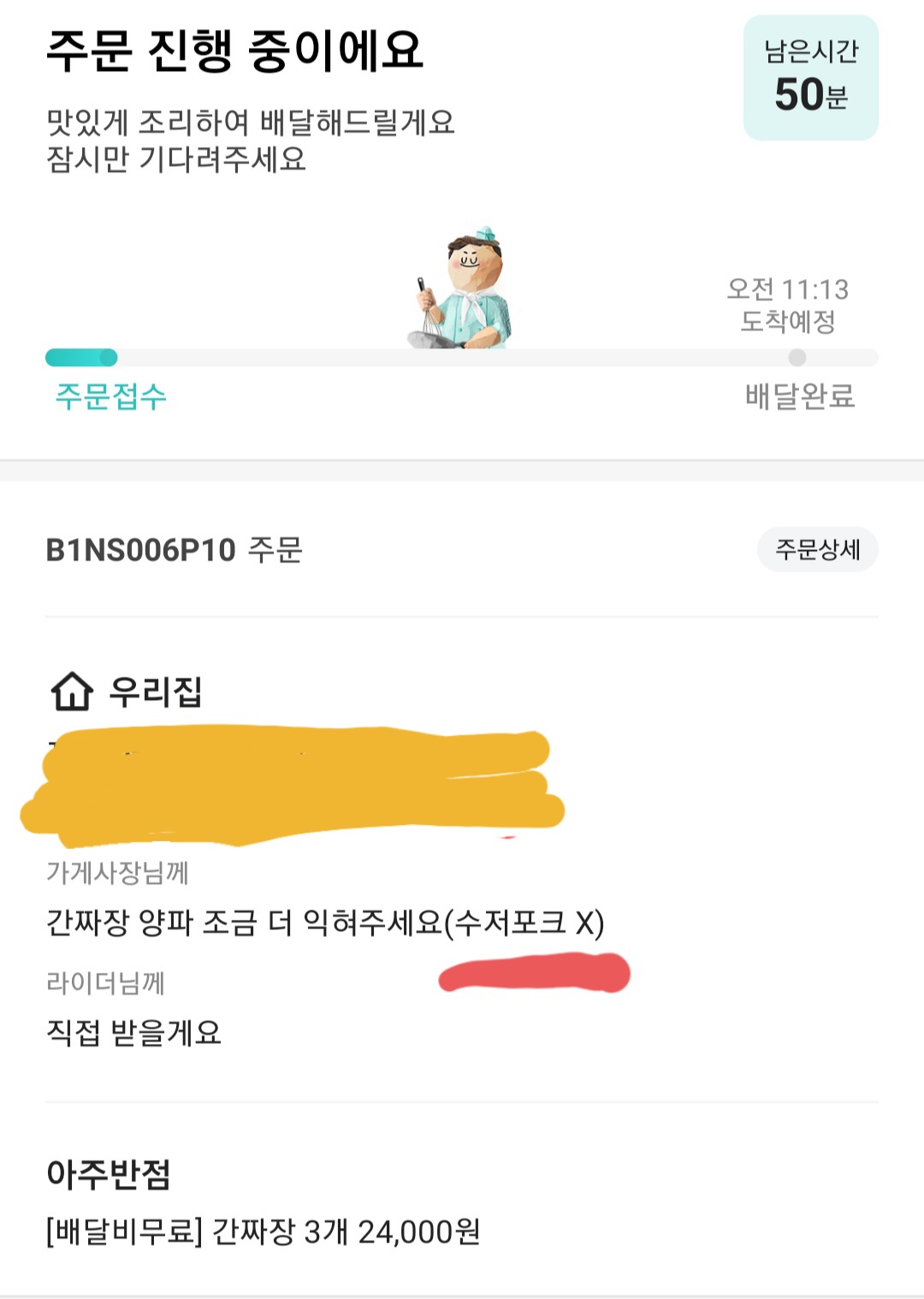Tap the 간짜장 3개 24,000원 order line
This screenshot has height=1299, width=924.
coord(263,1232)
